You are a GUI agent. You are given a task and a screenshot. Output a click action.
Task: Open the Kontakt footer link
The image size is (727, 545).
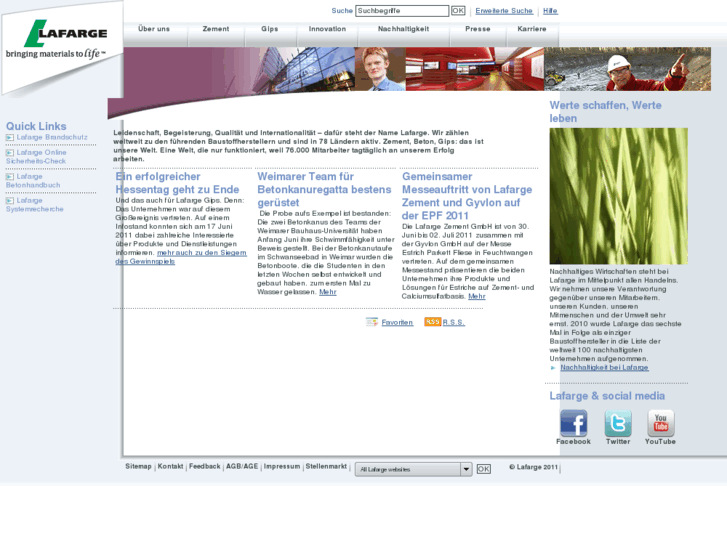[170, 466]
